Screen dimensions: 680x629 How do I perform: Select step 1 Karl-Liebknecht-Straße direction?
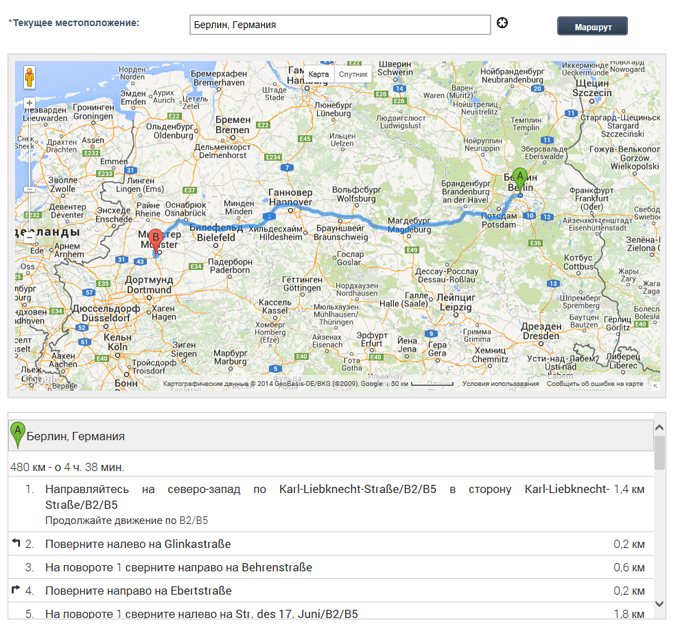click(331, 504)
